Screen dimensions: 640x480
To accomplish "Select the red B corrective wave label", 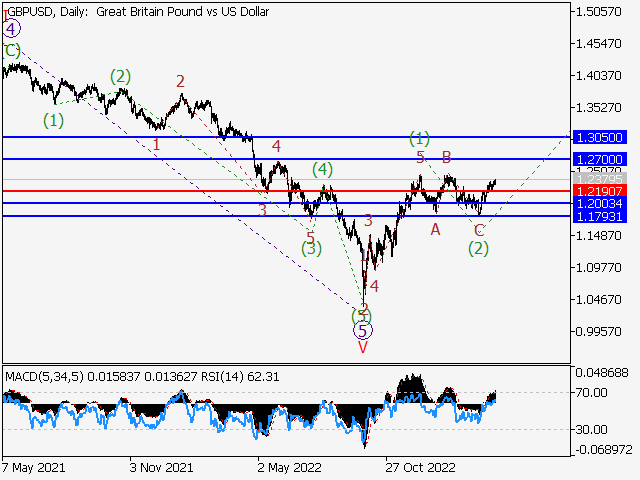I will (447, 157).
